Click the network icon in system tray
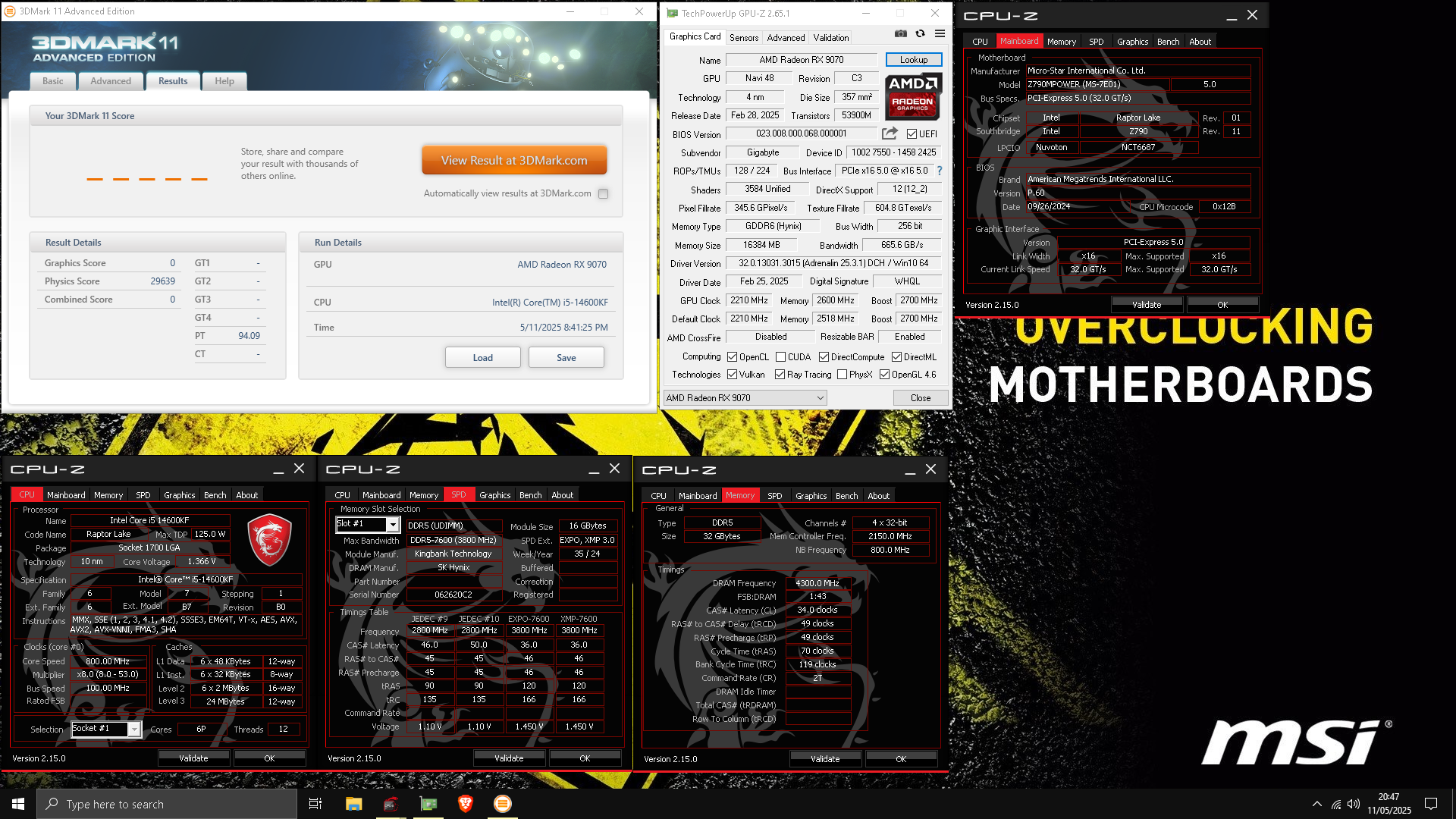 pyautogui.click(x=1336, y=804)
